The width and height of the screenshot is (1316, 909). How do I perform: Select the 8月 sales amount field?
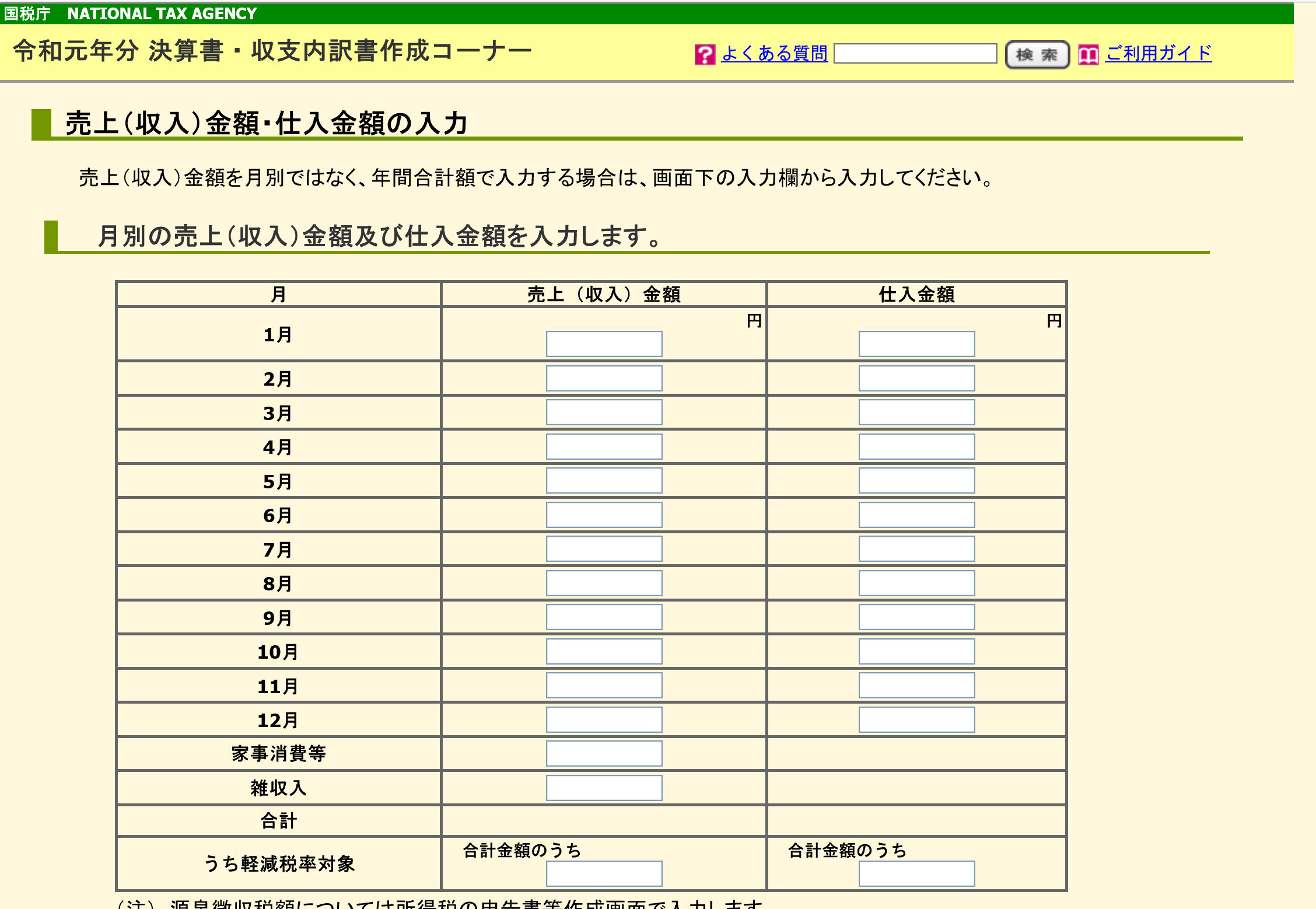coord(604,583)
